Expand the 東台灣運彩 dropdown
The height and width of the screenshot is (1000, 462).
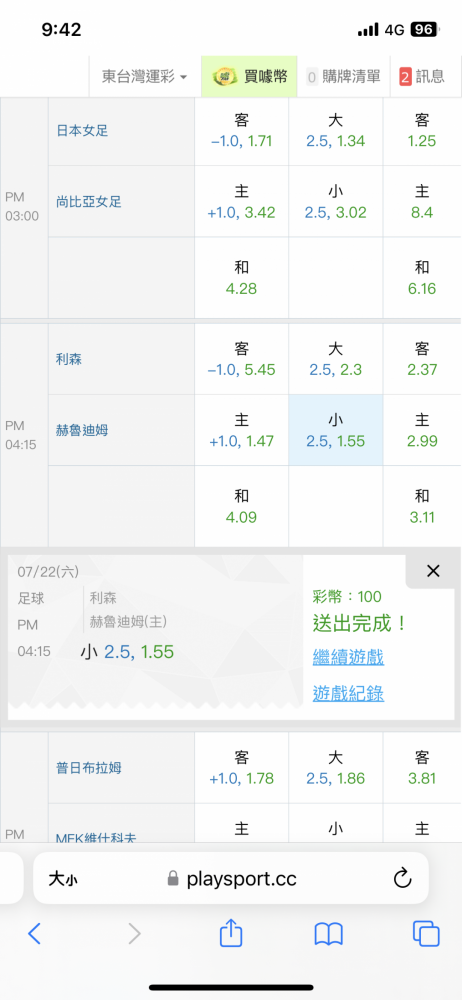[145, 77]
